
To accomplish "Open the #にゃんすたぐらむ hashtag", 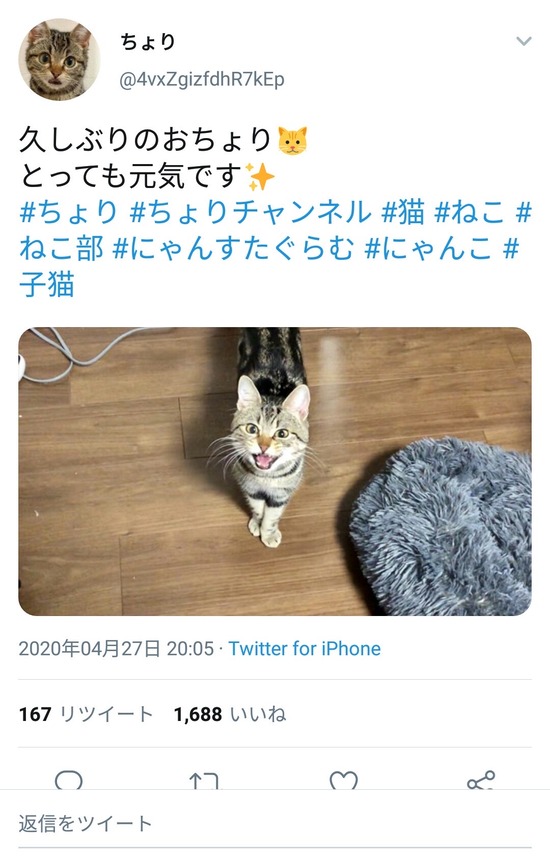I will [x=233, y=249].
